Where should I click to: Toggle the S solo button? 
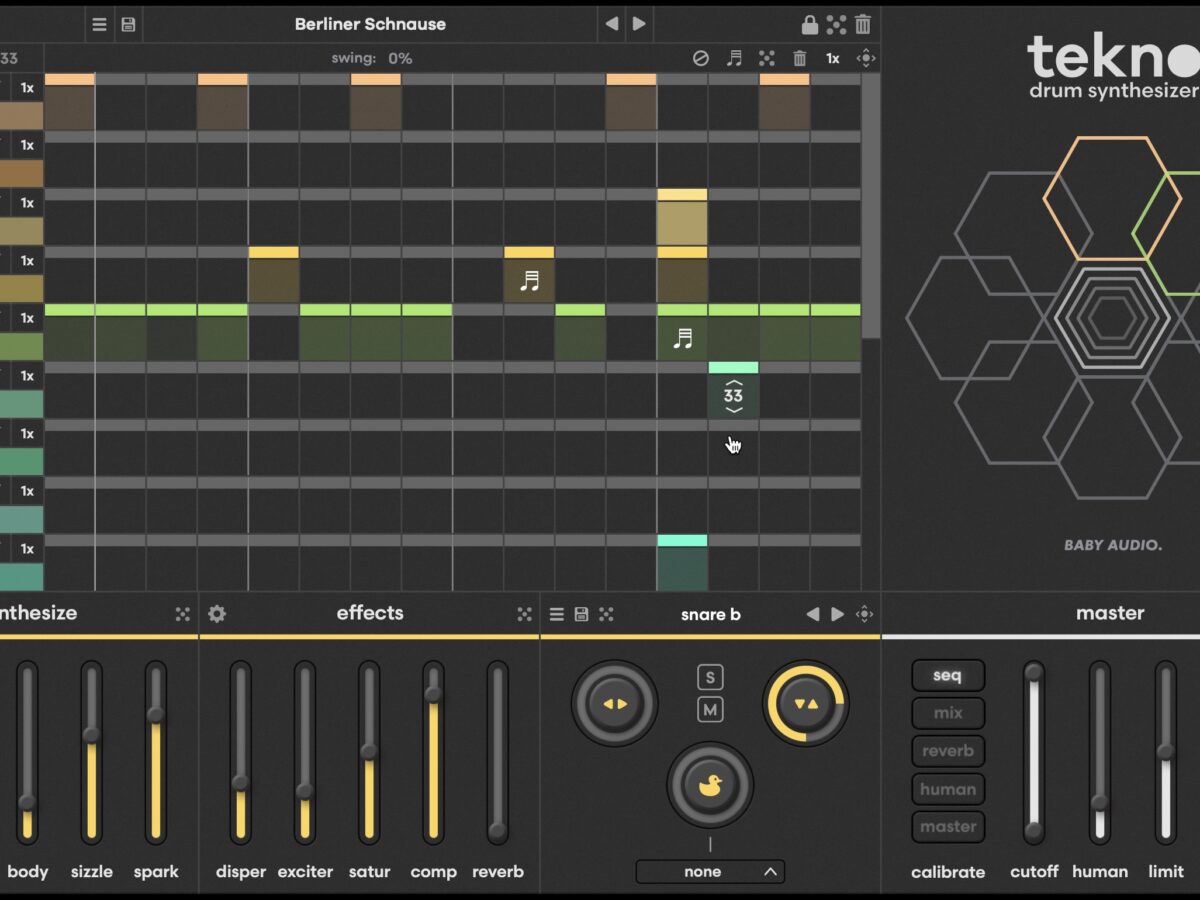pos(710,677)
